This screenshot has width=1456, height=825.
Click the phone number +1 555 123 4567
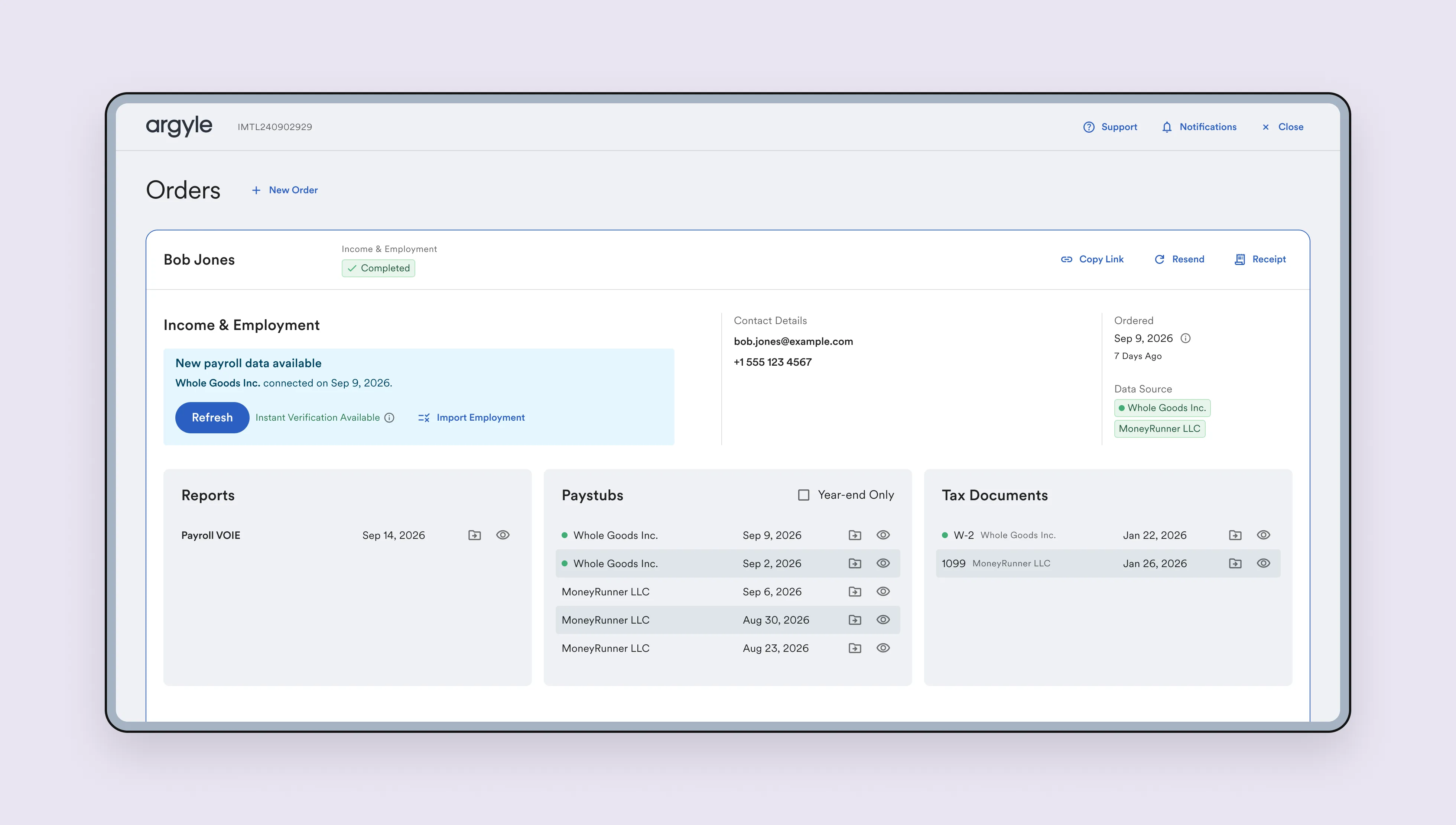pyautogui.click(x=773, y=363)
